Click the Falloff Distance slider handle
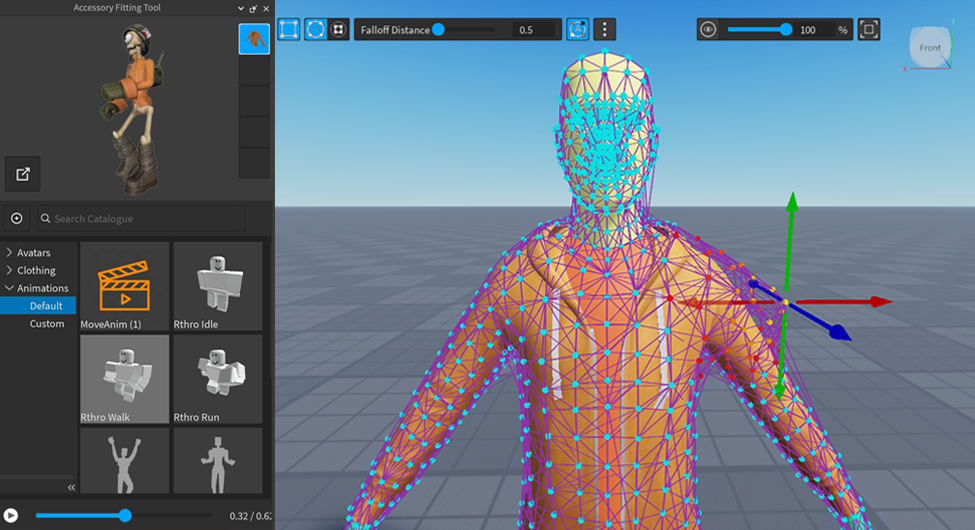Screen dimensions: 975x530 (x=438, y=30)
